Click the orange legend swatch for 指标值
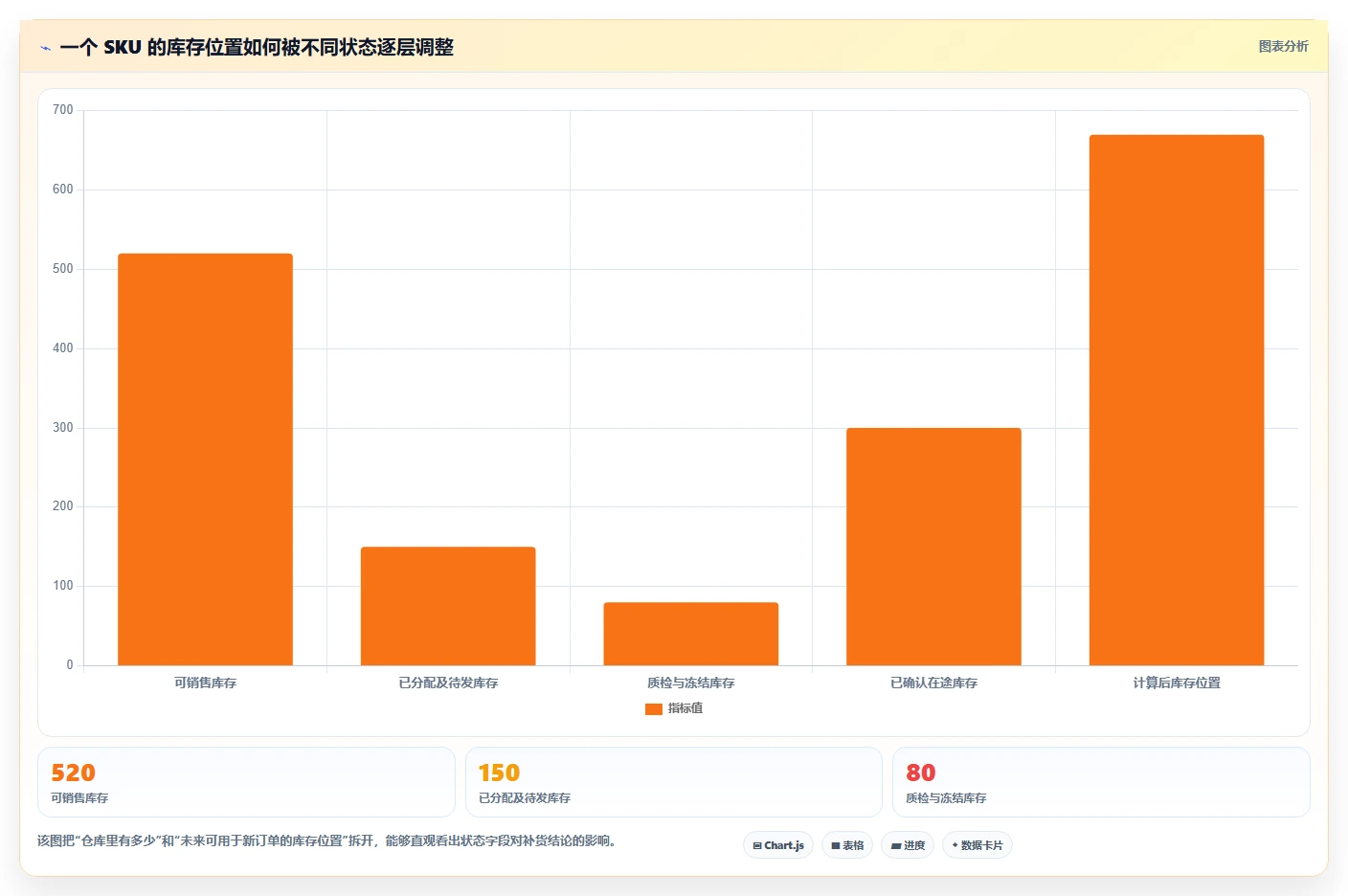Viewport: 1348px width, 896px height. 654,709
